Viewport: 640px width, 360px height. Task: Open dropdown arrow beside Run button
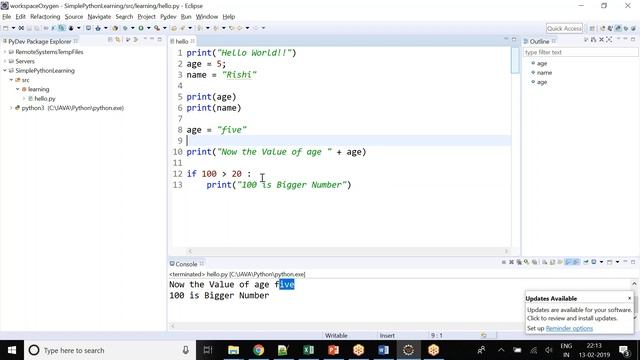pos(149,28)
